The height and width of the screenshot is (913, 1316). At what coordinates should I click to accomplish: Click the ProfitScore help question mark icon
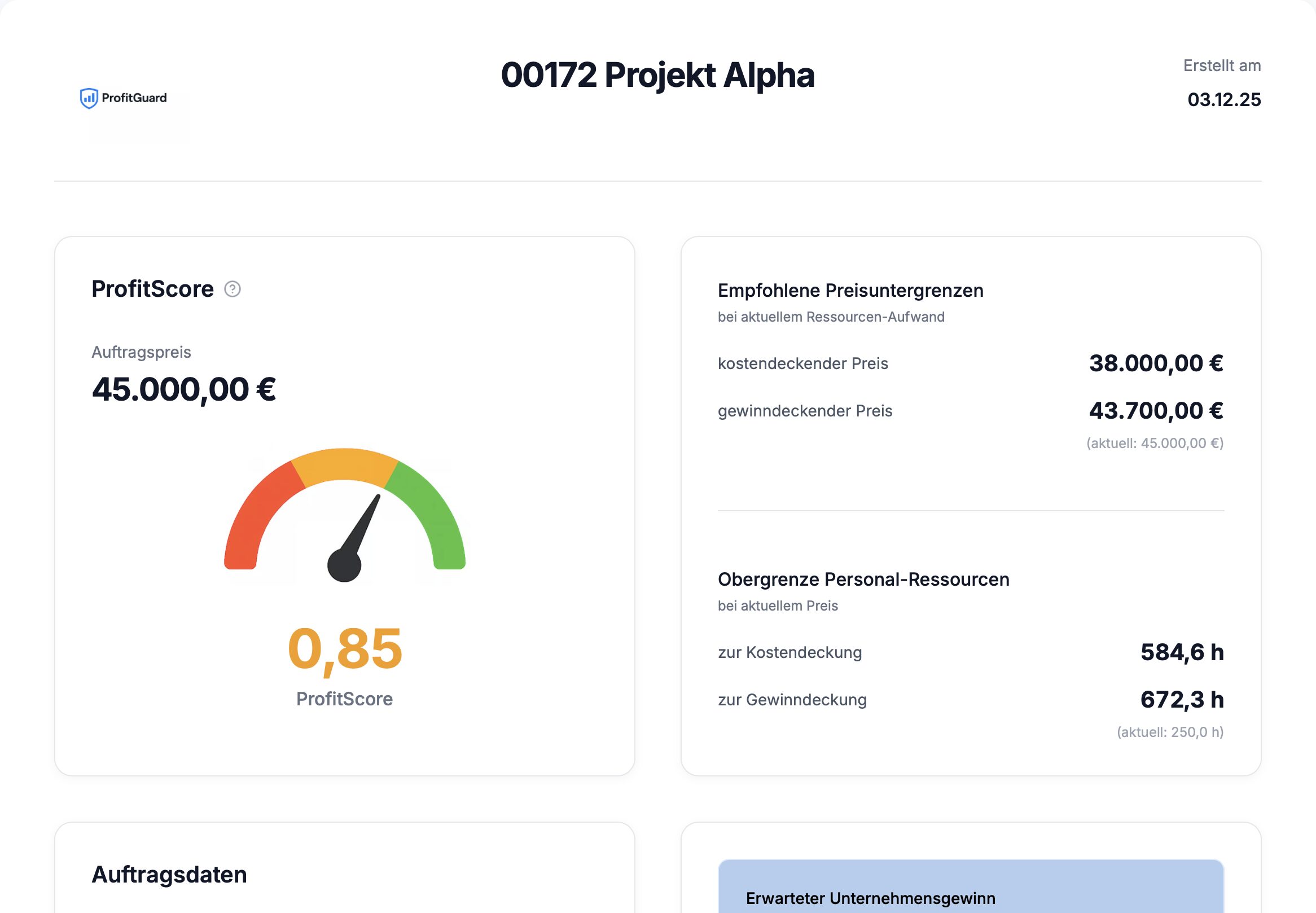(232, 289)
